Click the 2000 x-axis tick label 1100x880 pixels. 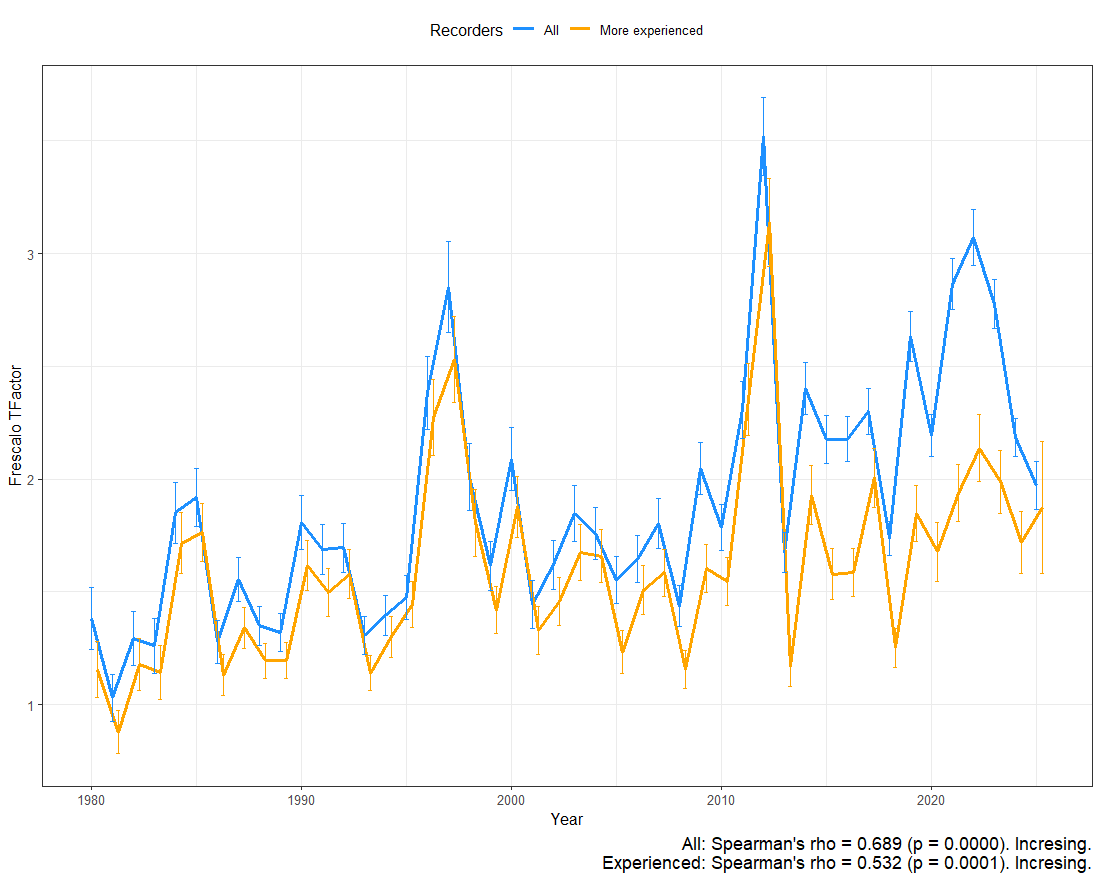pos(511,799)
